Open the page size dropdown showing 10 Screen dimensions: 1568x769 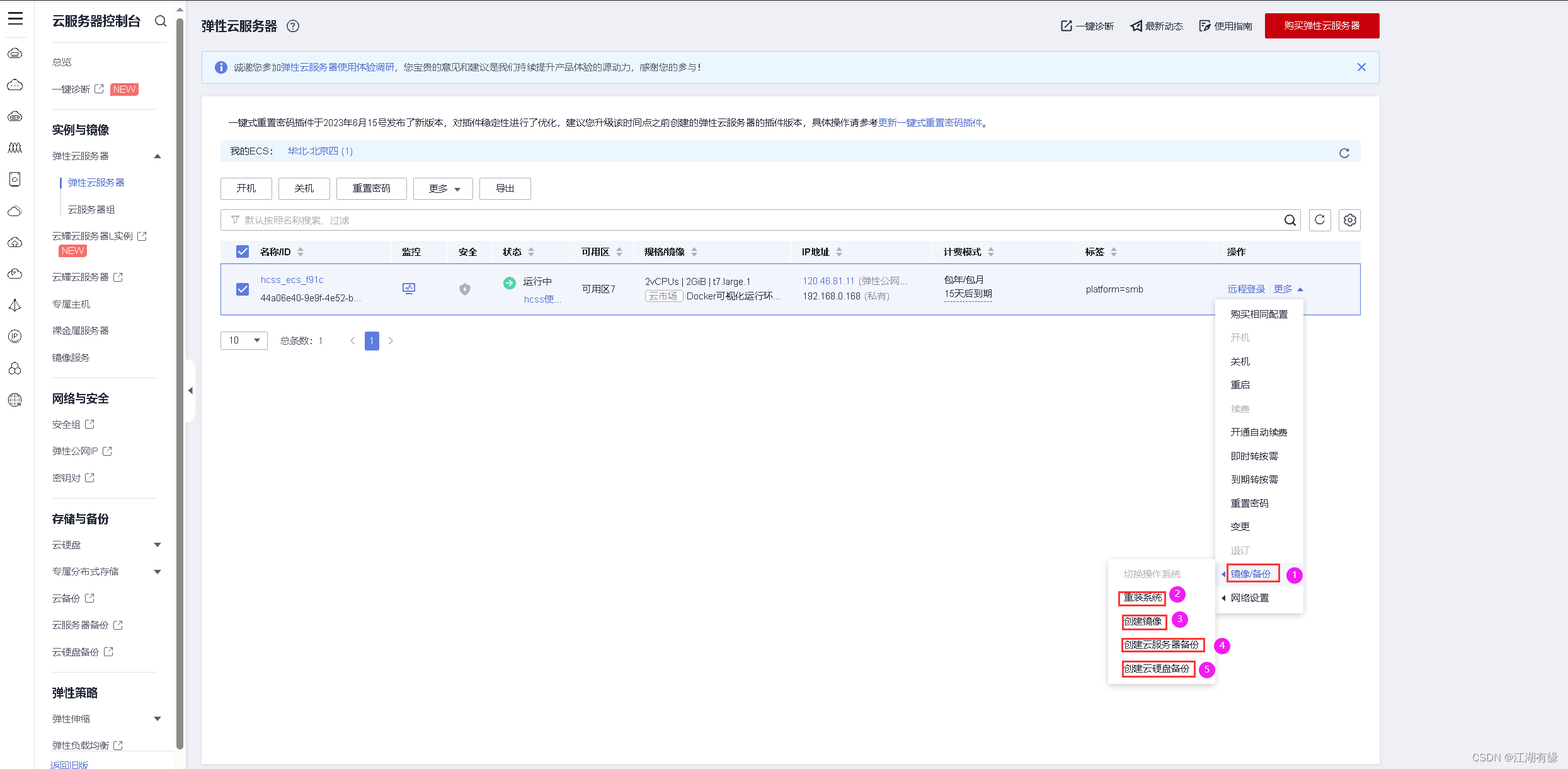[x=244, y=340]
